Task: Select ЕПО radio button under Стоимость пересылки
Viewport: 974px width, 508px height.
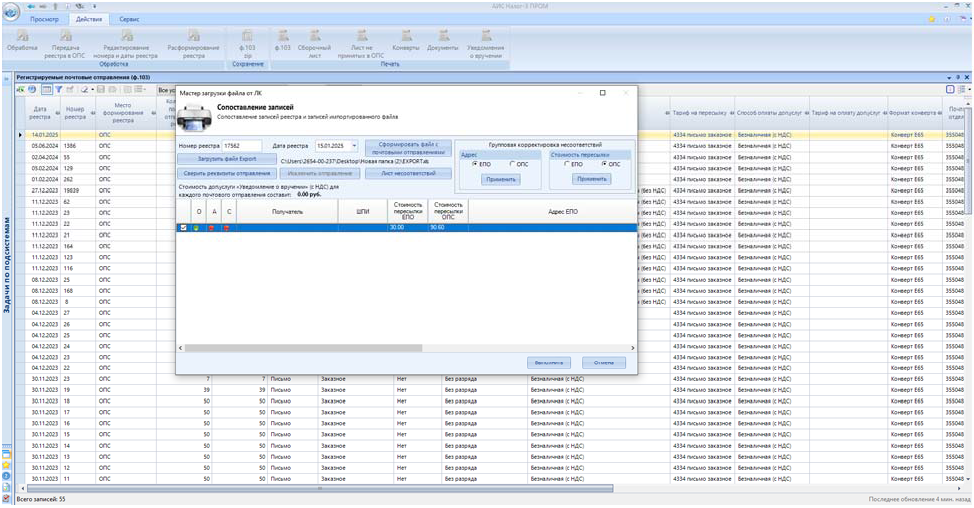Action: [x=566, y=164]
